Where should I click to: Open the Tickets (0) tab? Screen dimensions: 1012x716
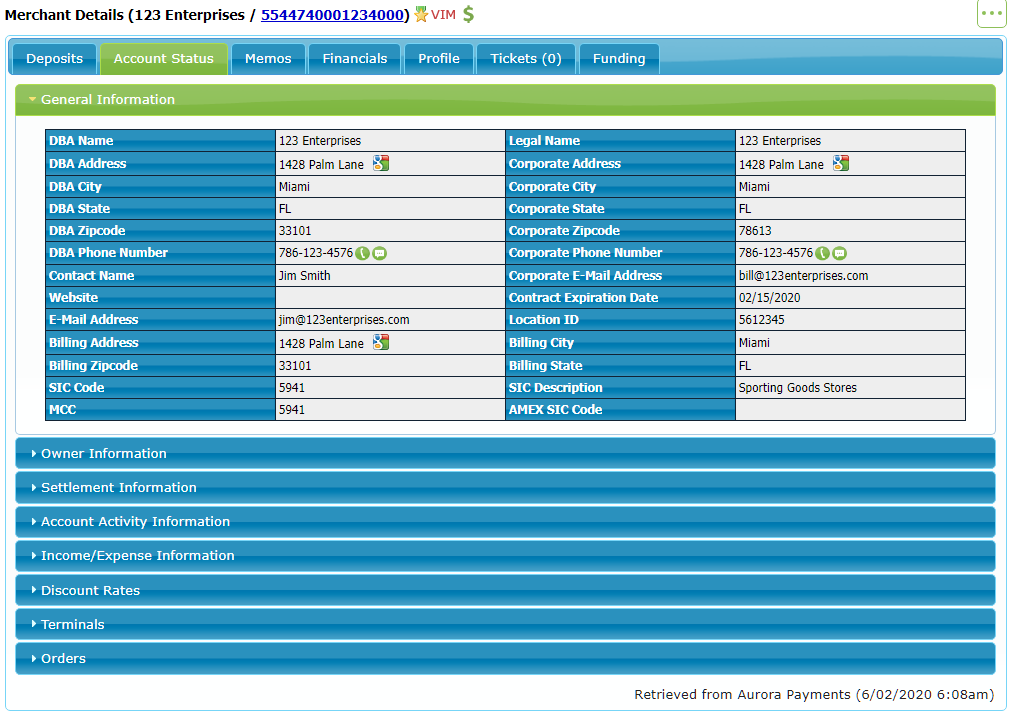[x=525, y=59]
